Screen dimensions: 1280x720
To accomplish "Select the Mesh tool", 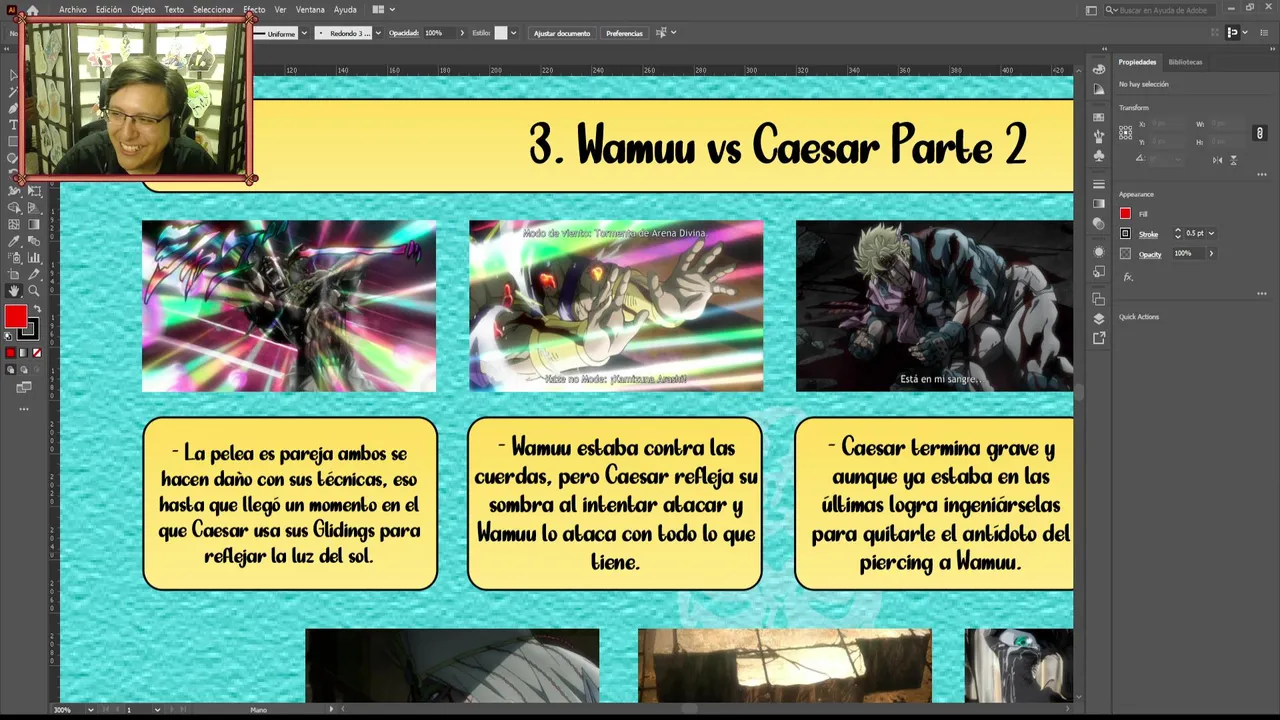I will [14, 225].
